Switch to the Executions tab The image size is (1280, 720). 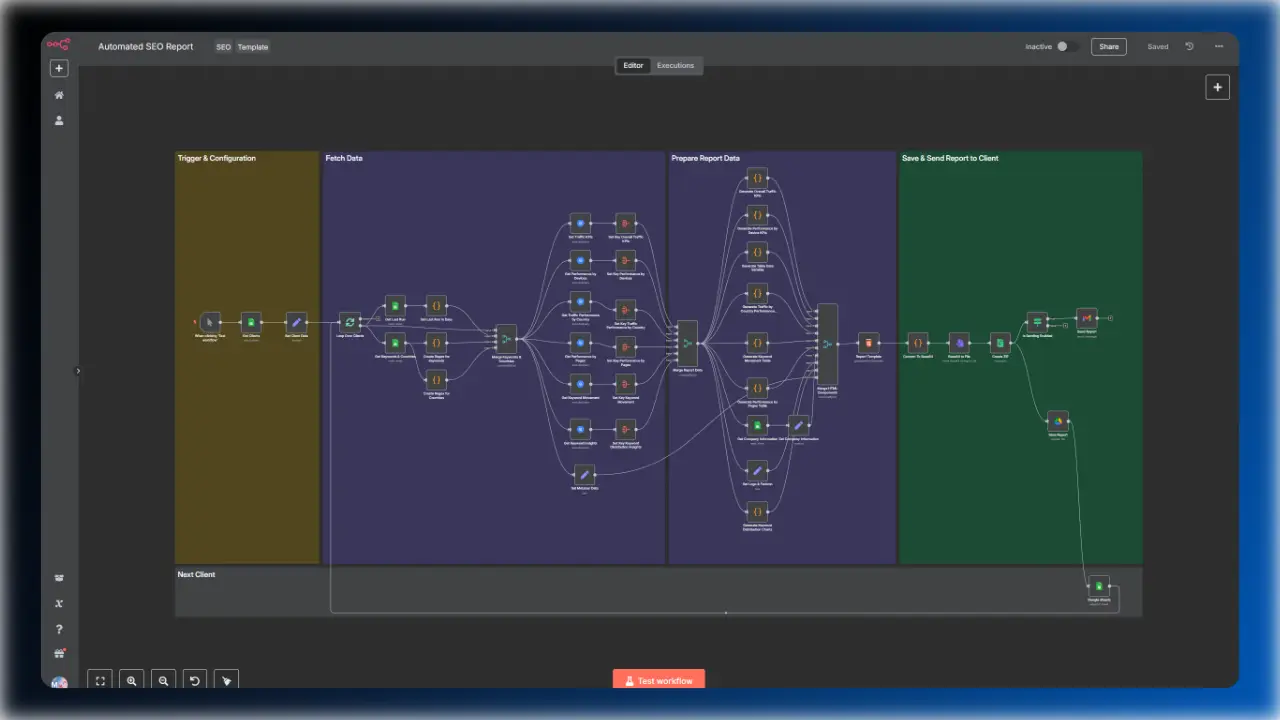tap(675, 66)
